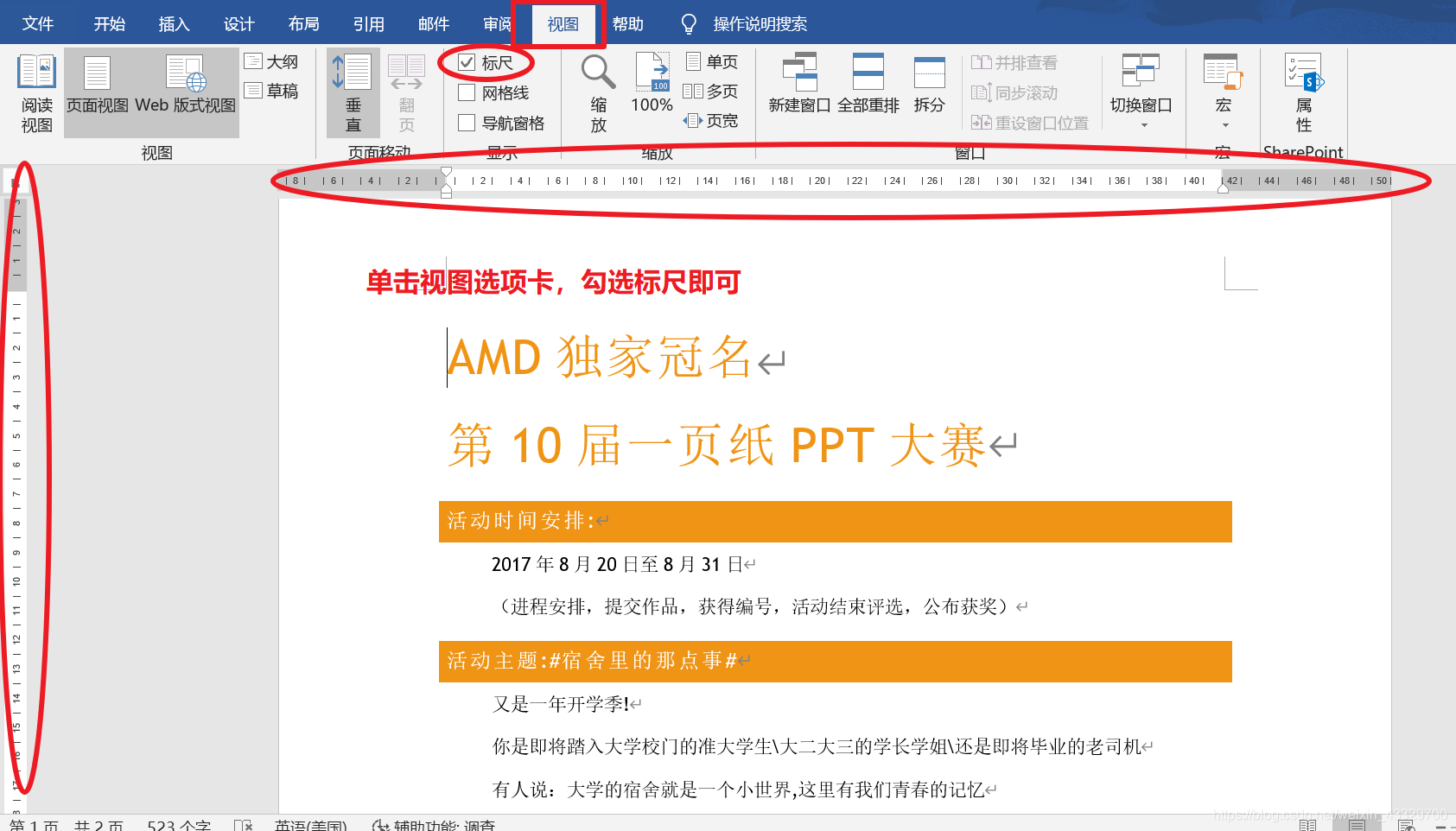The height and width of the screenshot is (831, 1456).
Task: Open SharePoint Properties (属性)
Action: coord(1304,93)
